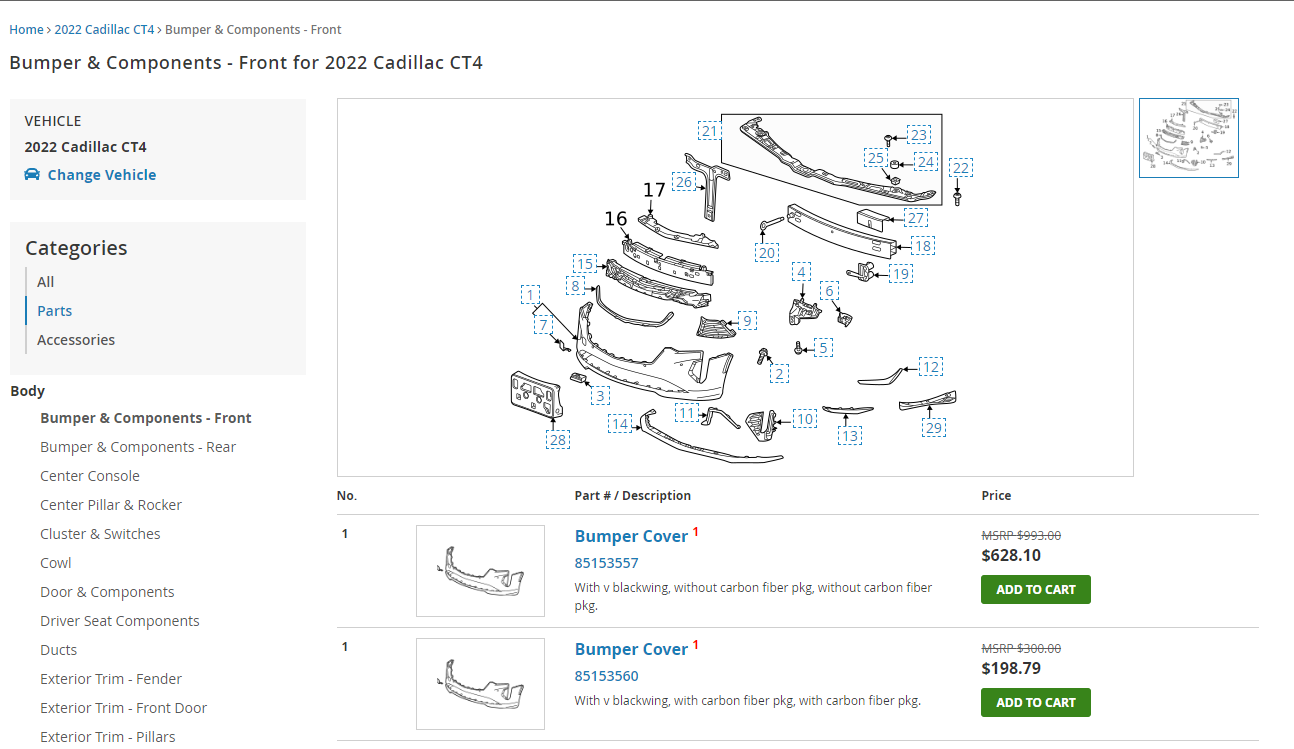Click the car icon beside Change Vehicle
Image resolution: width=1294 pixels, height=749 pixels.
32,175
